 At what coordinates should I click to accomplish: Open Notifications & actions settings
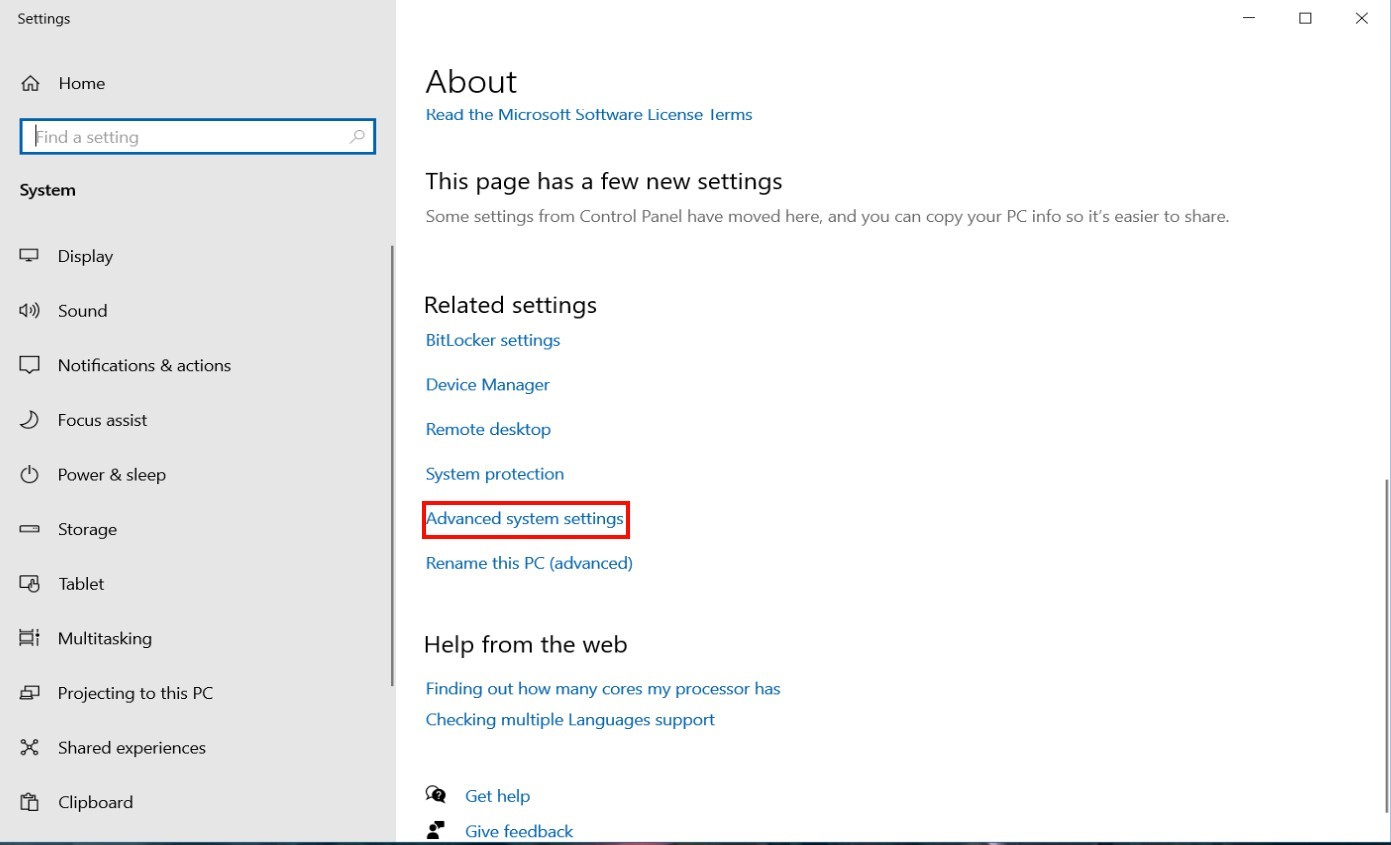pos(144,366)
